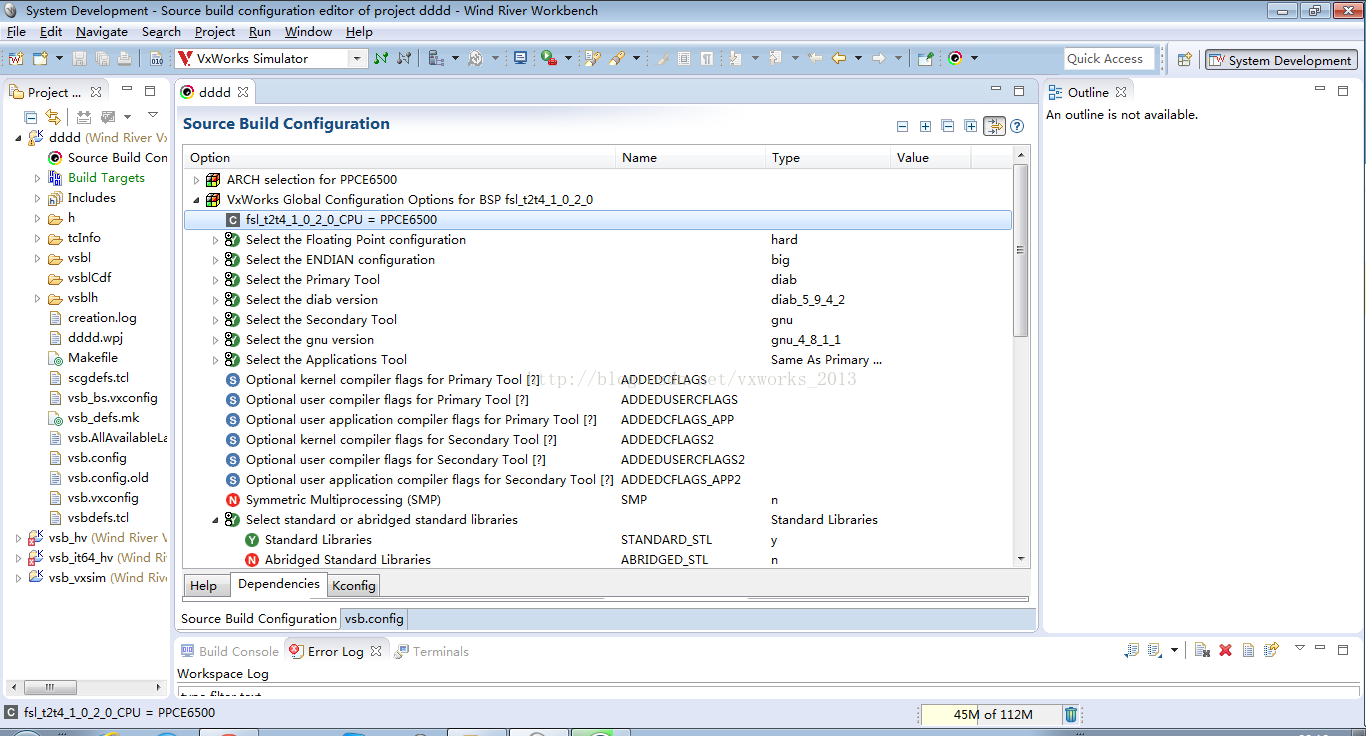Switch to the vsb.config tab
Viewport: 1366px width, 736px height.
point(374,619)
